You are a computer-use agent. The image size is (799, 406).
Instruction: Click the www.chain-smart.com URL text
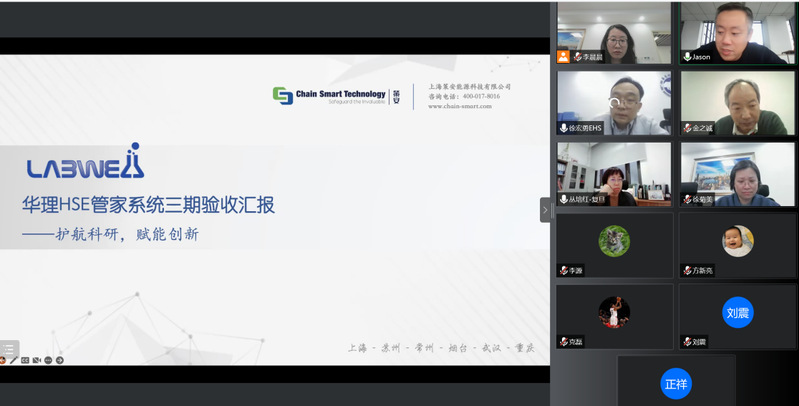460,106
